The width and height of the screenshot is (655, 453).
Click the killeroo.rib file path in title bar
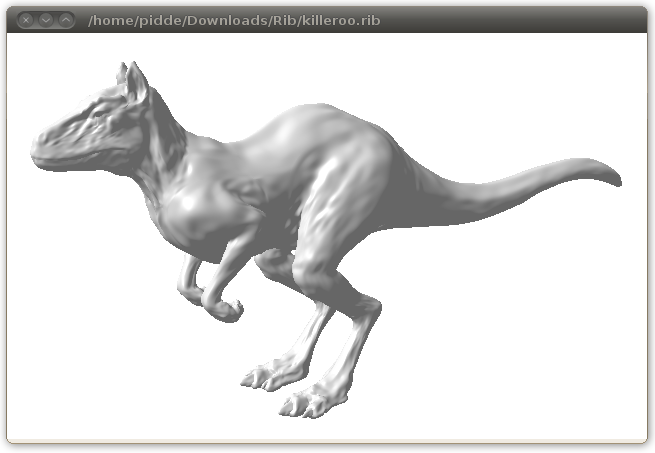pyautogui.click(x=234, y=20)
